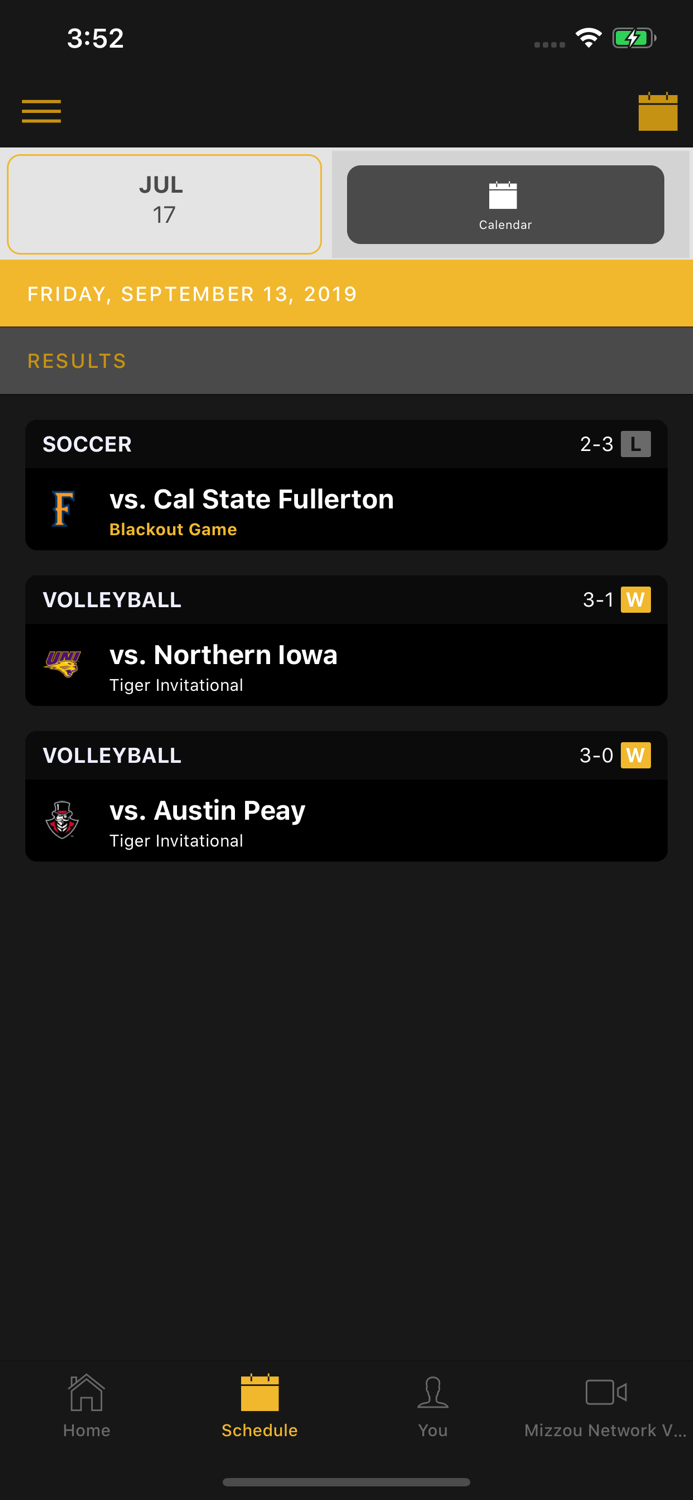
Task: Select the W badge on Northern Iowa match
Action: tap(637, 599)
